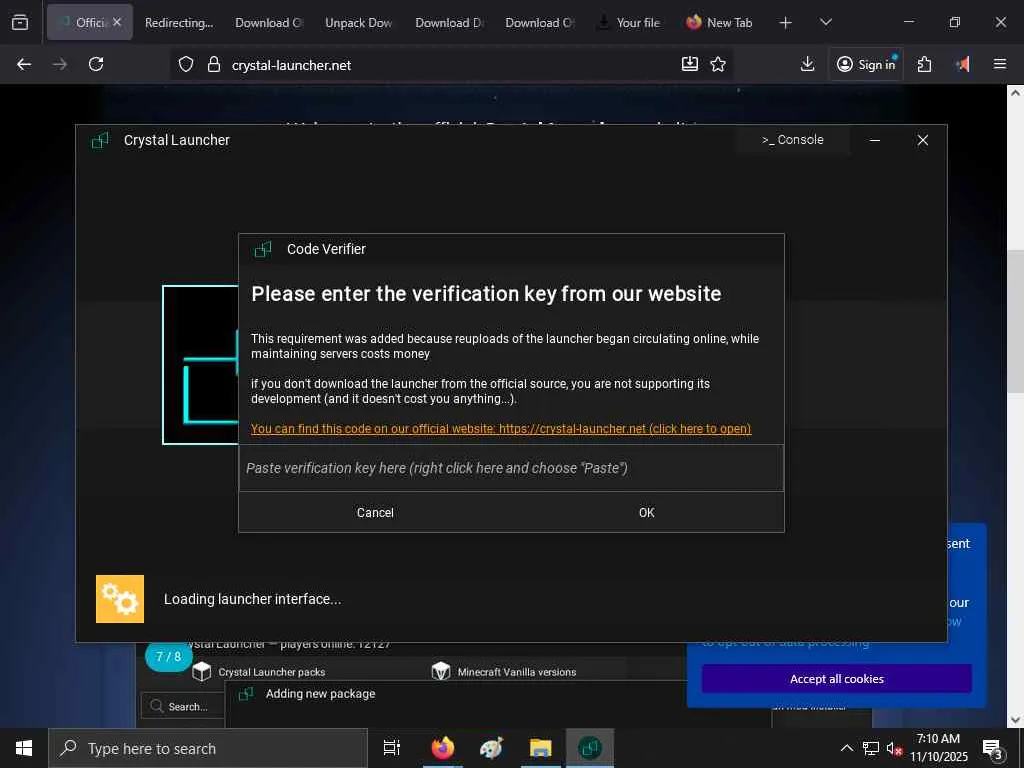Switch to the Your file tab
Viewport: 1024px width, 768px height.
pos(629,23)
